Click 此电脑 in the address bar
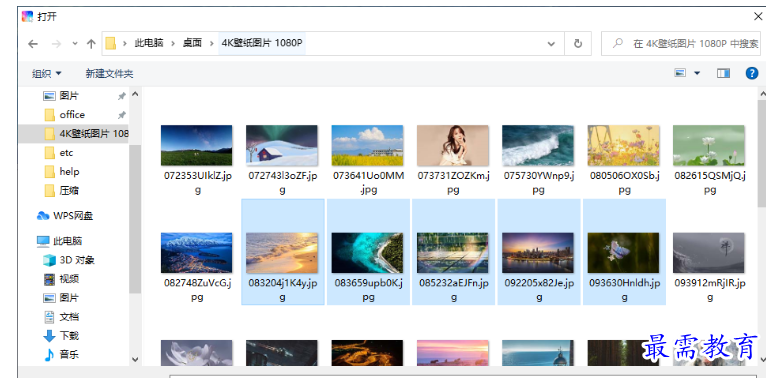This screenshot has height=378, width=766. pyautogui.click(x=149, y=43)
